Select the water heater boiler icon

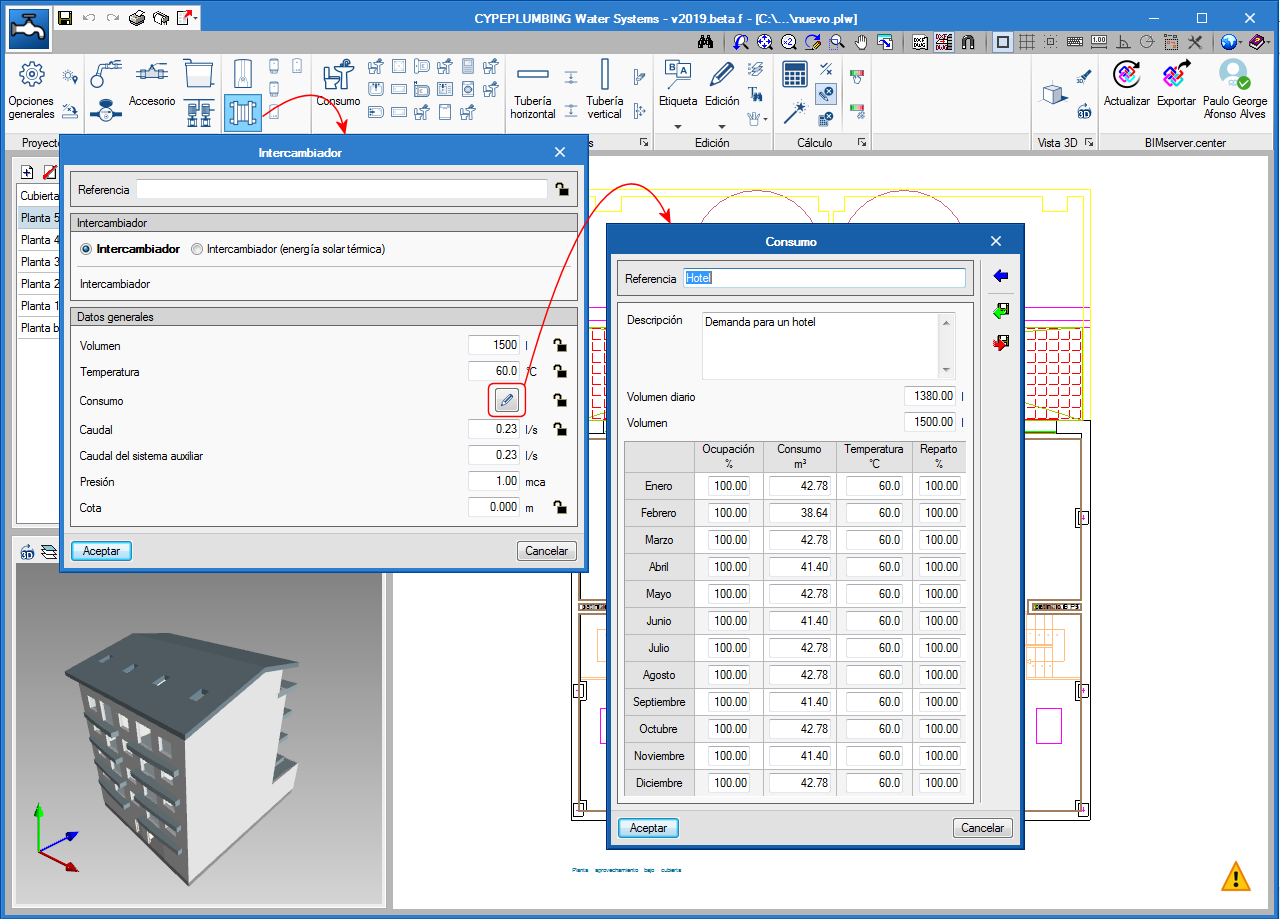click(x=243, y=74)
